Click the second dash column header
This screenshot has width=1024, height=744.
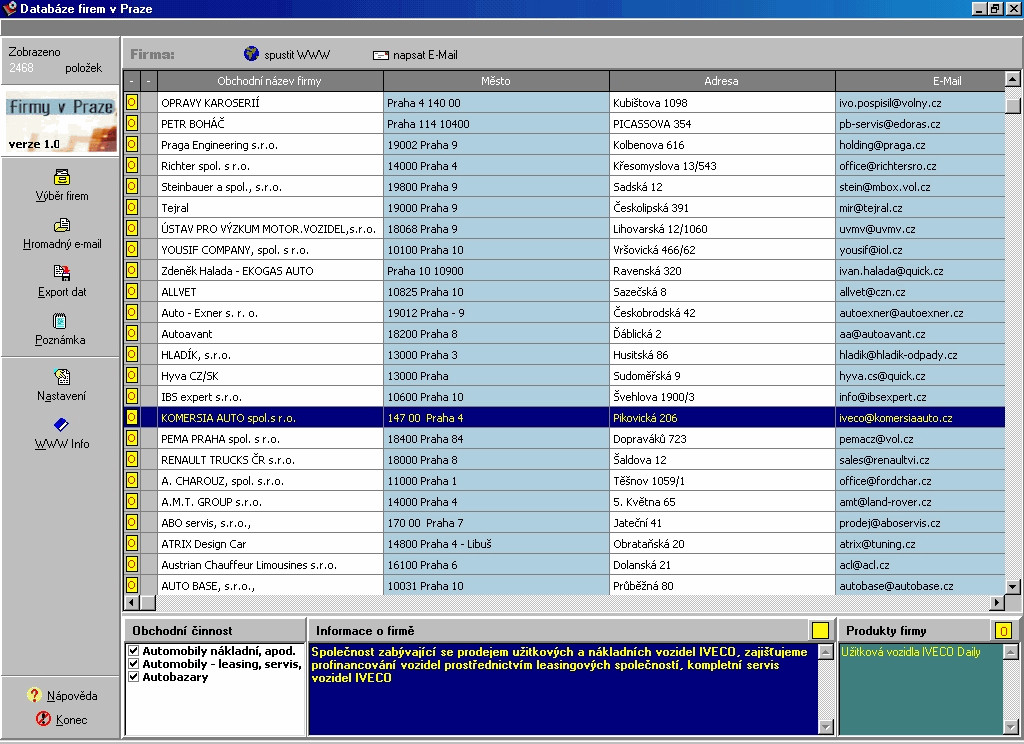149,81
